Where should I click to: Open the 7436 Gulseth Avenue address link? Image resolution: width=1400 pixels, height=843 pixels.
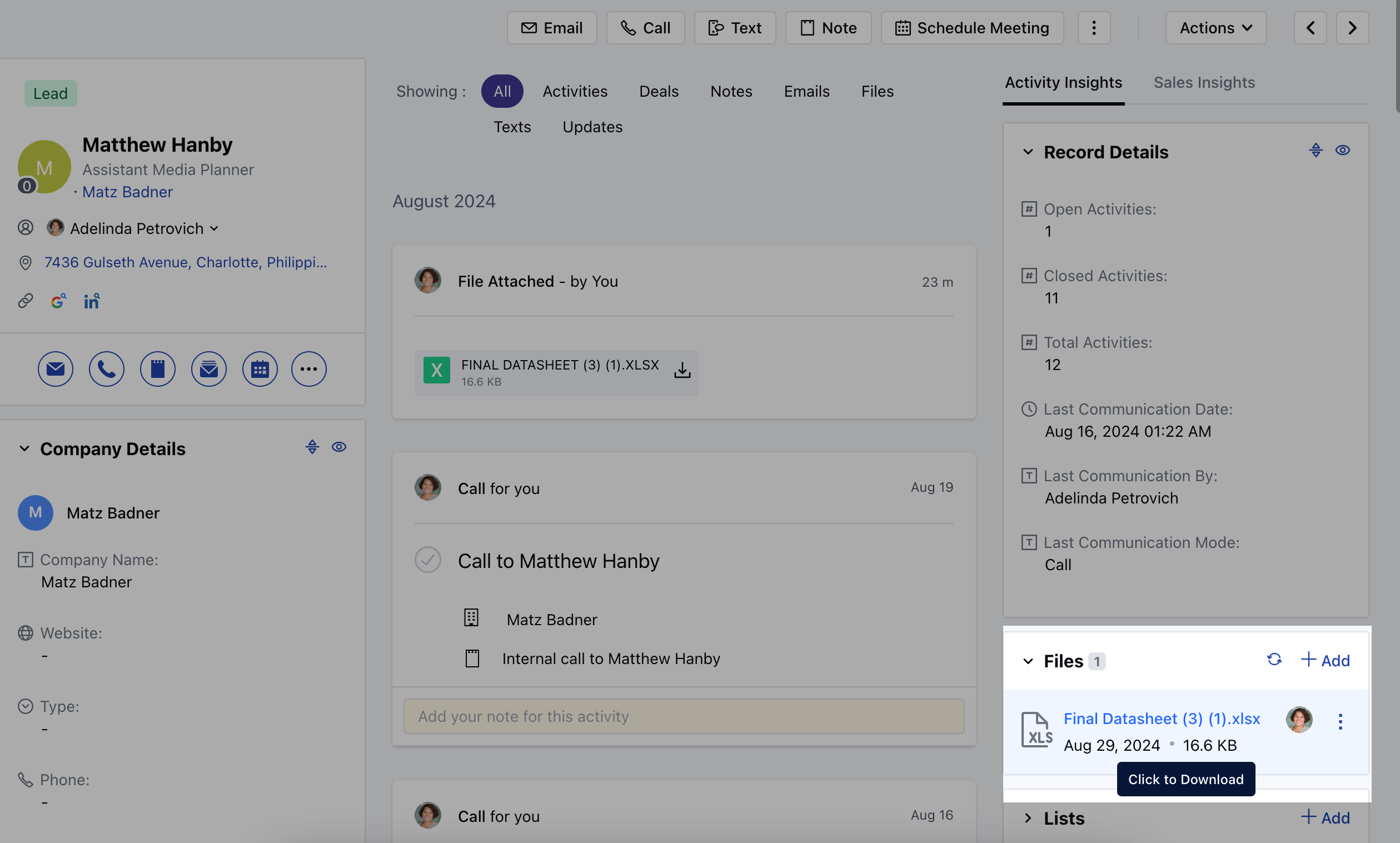click(185, 262)
